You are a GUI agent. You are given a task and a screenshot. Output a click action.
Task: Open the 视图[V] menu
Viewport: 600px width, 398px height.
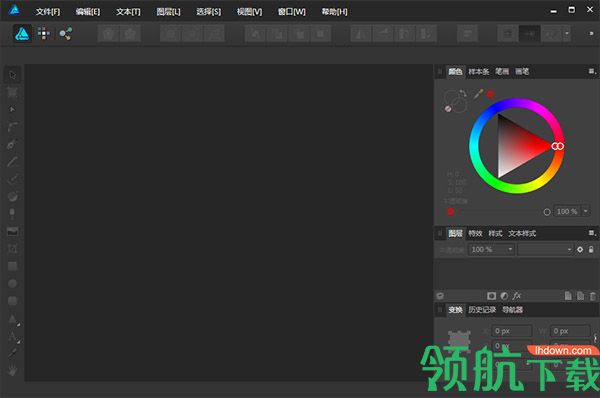coord(249,12)
